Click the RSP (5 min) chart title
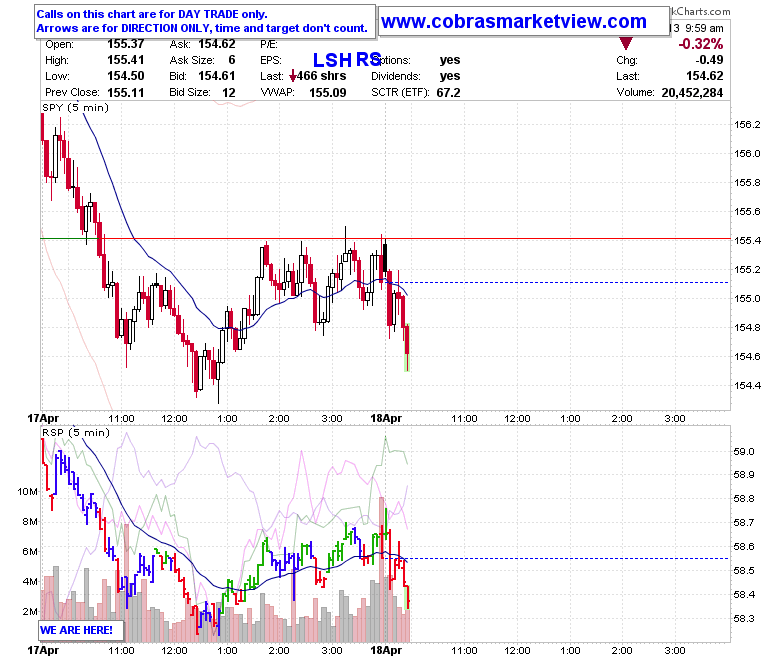 click(x=76, y=433)
